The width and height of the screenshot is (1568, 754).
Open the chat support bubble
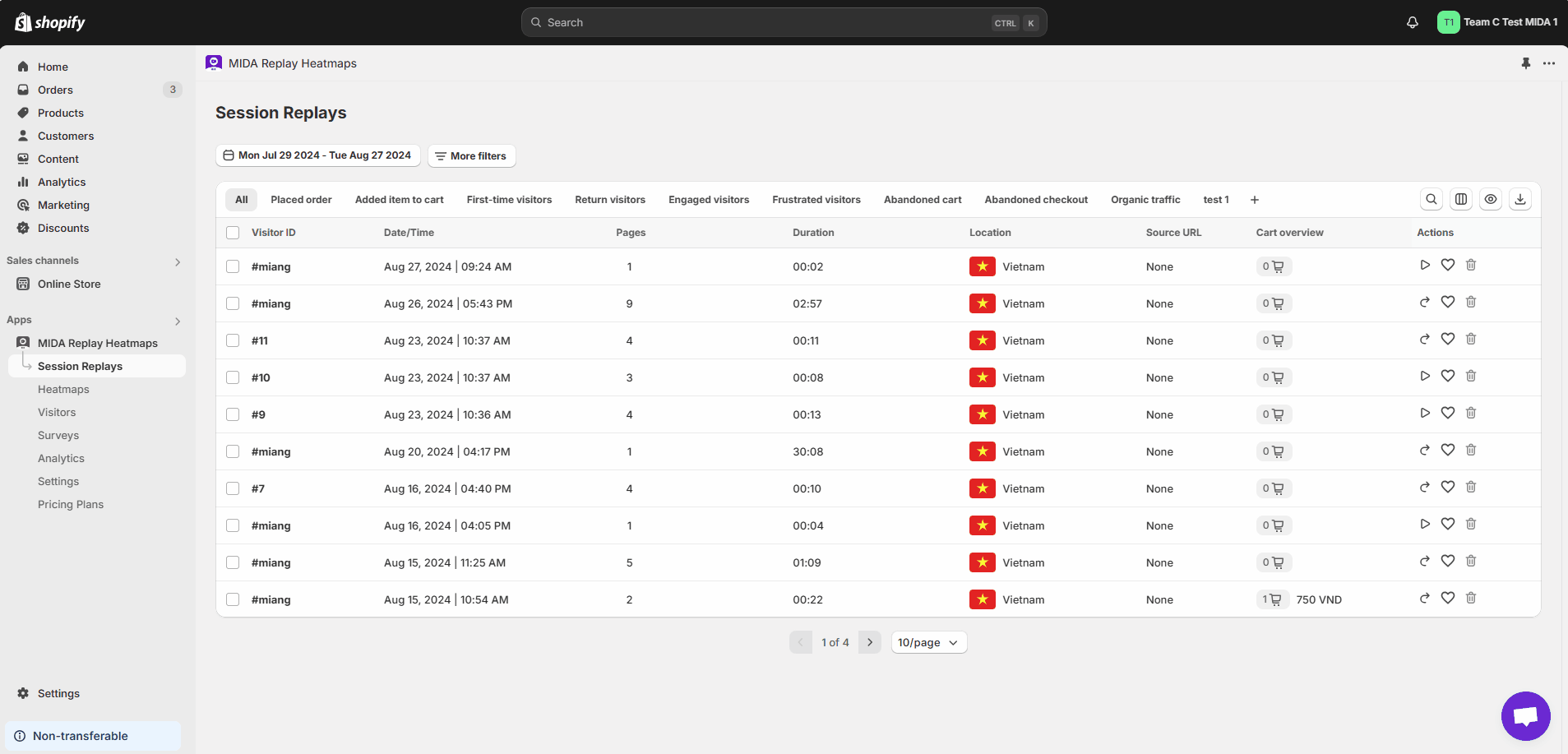pyautogui.click(x=1525, y=716)
